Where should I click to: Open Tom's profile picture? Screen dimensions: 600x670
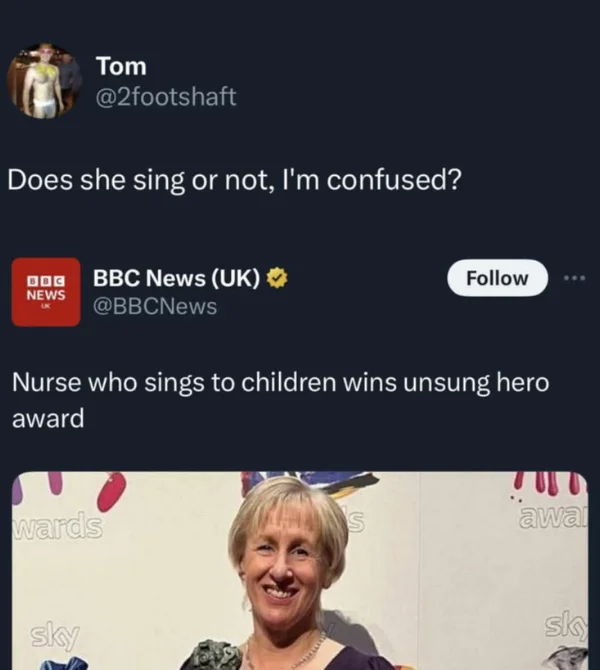(x=45, y=81)
